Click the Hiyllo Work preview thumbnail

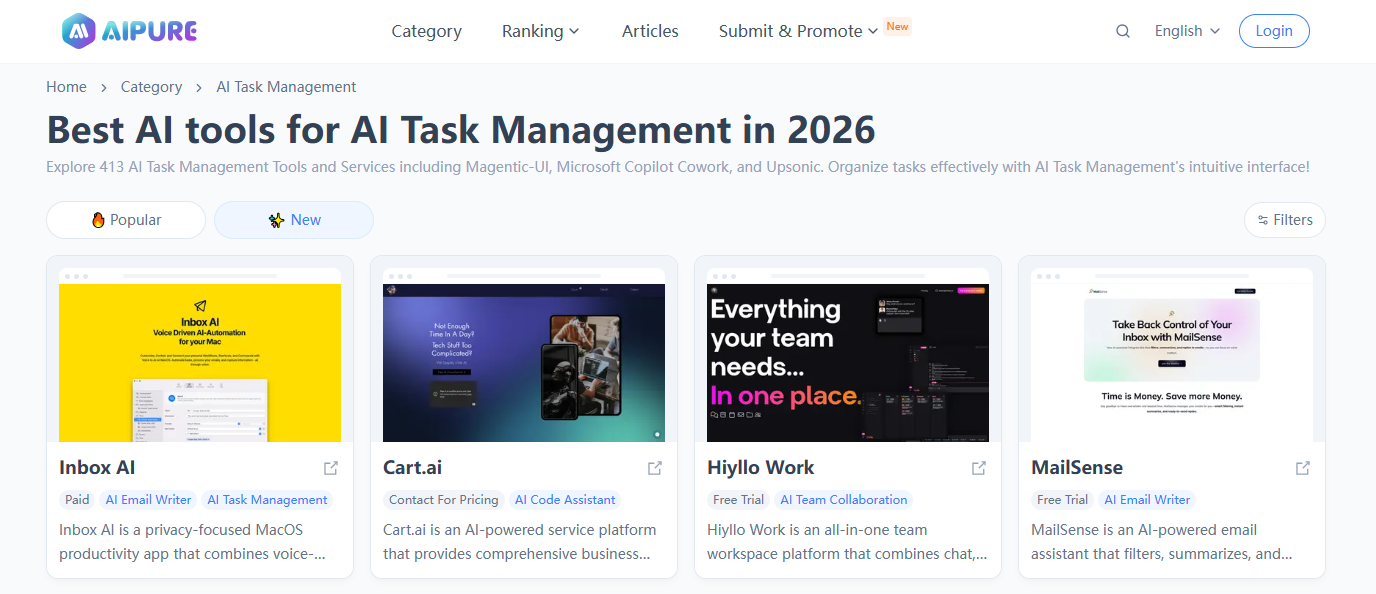click(x=847, y=362)
